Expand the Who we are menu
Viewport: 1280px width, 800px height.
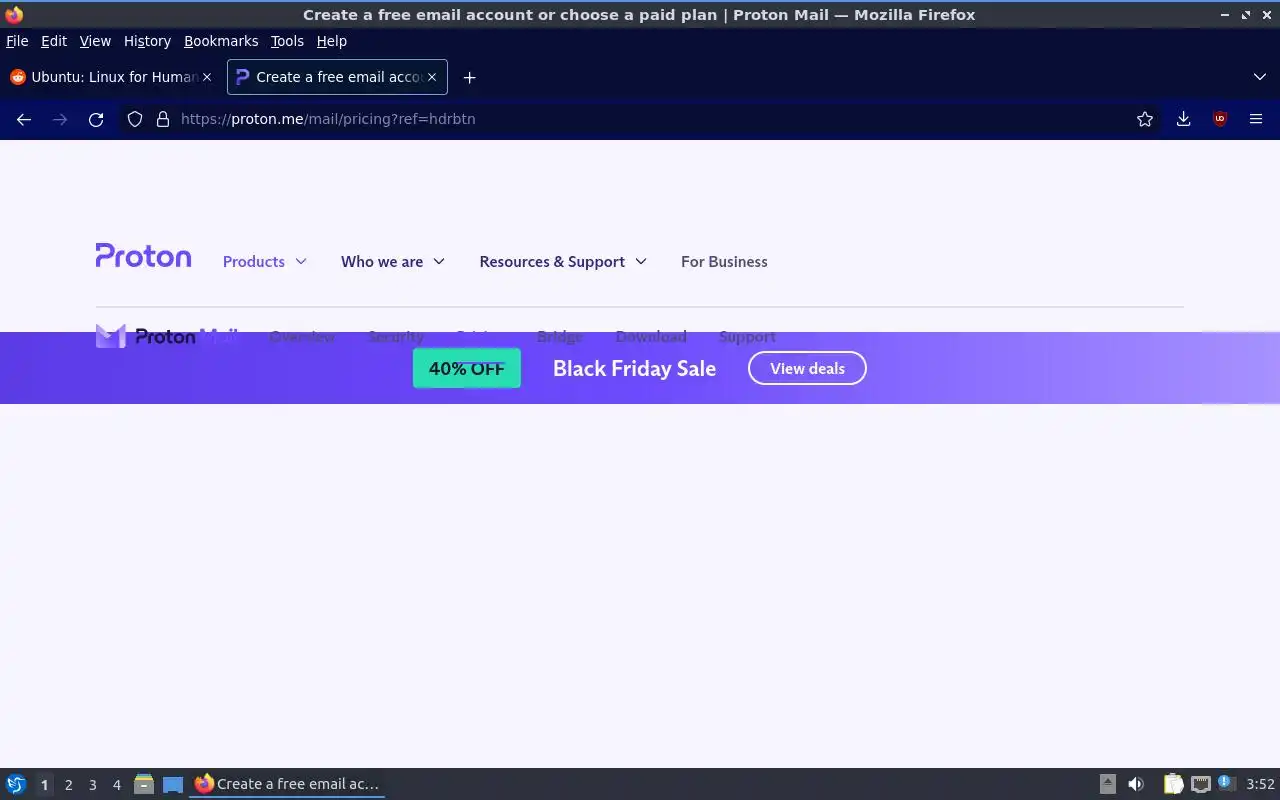click(x=392, y=262)
